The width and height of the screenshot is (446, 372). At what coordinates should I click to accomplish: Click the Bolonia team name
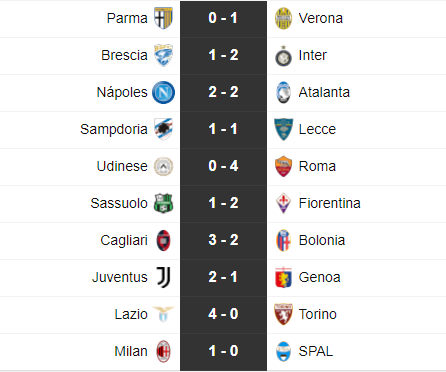click(322, 240)
